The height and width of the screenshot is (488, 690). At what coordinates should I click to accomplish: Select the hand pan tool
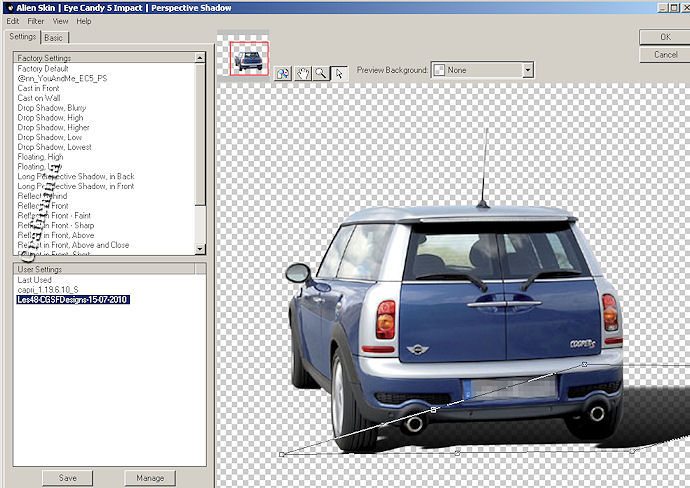point(303,73)
